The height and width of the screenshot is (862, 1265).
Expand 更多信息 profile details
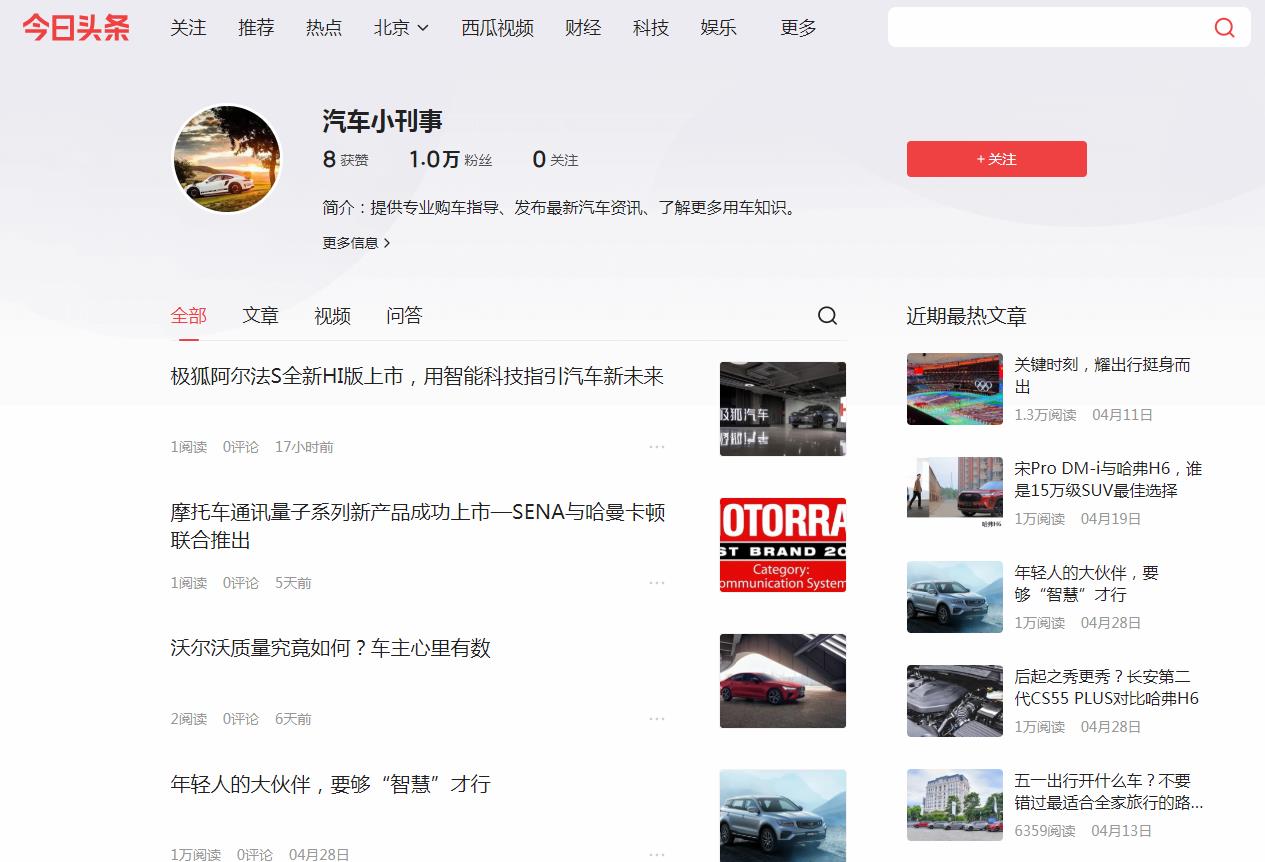pyautogui.click(x=356, y=242)
